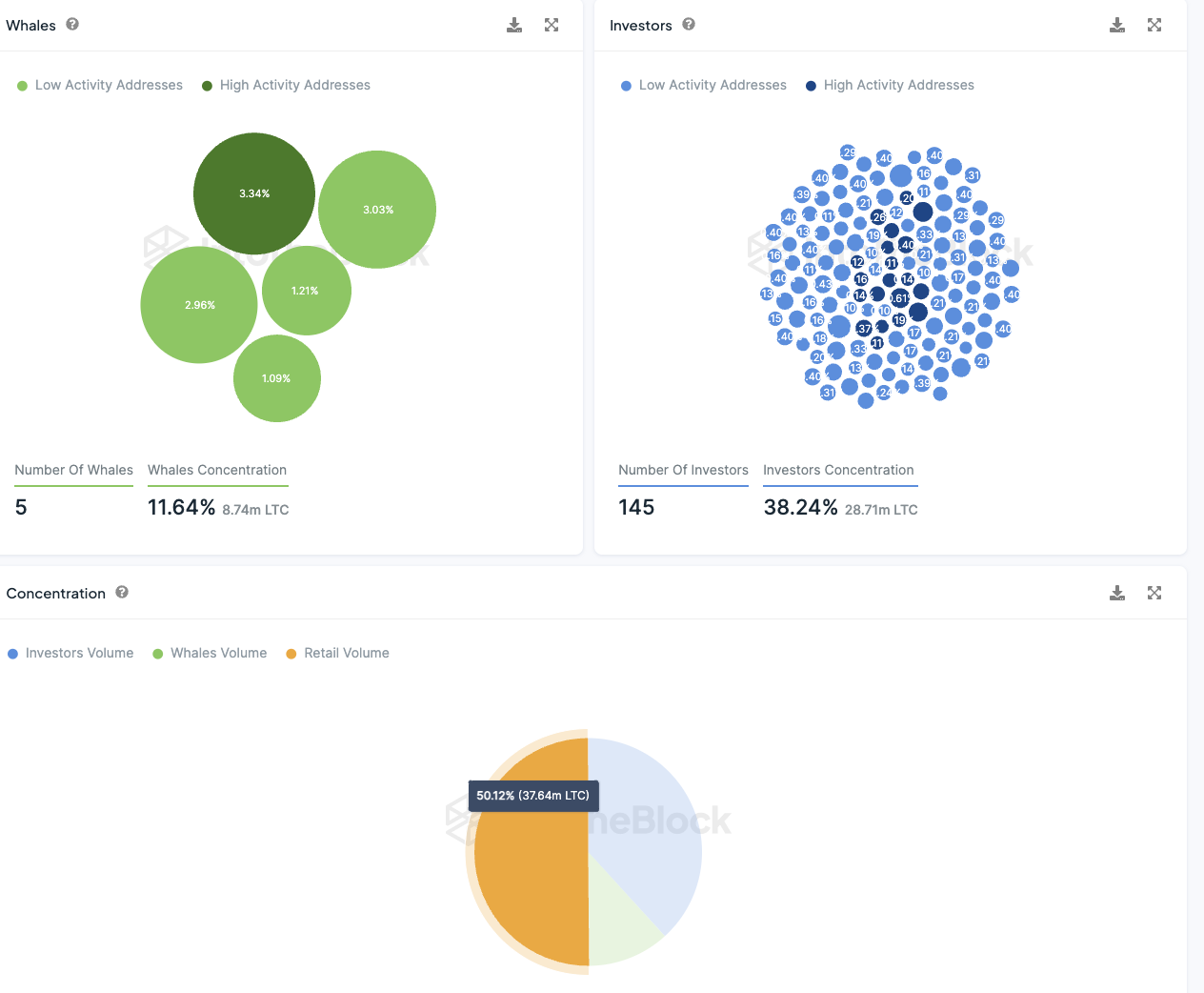Click the 50.12% (37.64m LTC) tooltip
The width and height of the screenshot is (1204, 993).
(x=532, y=795)
